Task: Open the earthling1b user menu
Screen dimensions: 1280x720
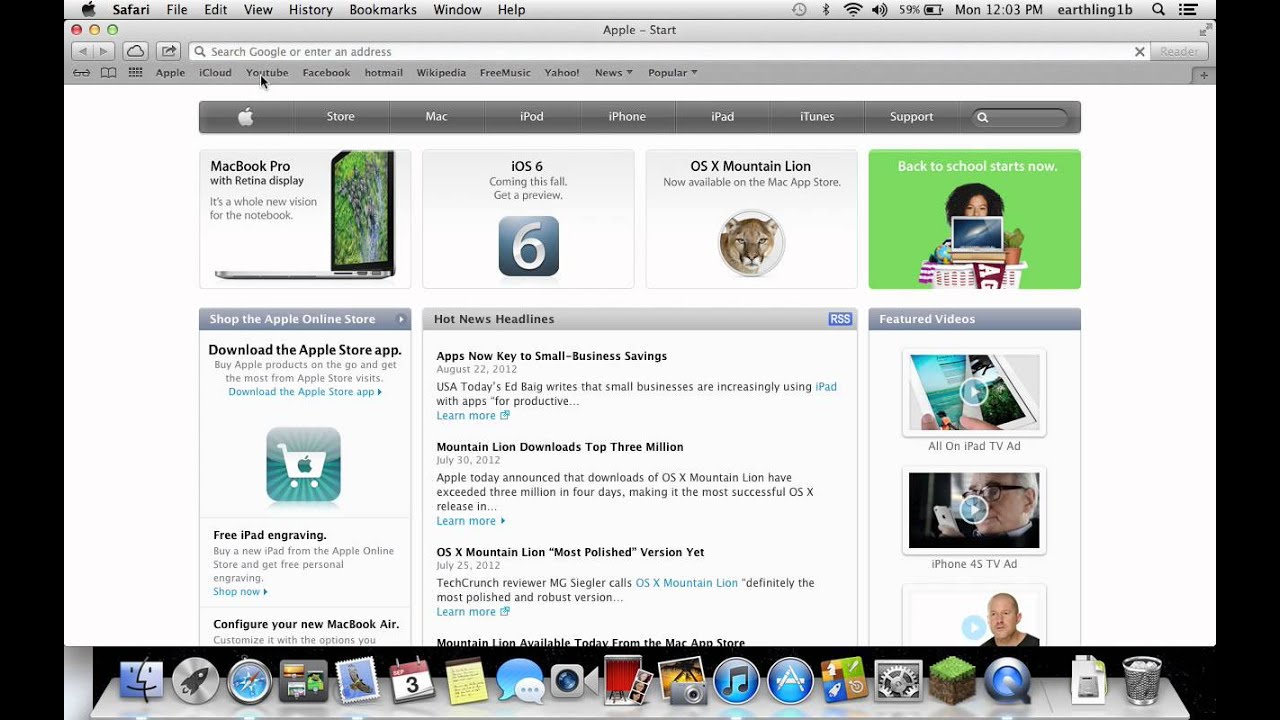Action: tap(1097, 10)
